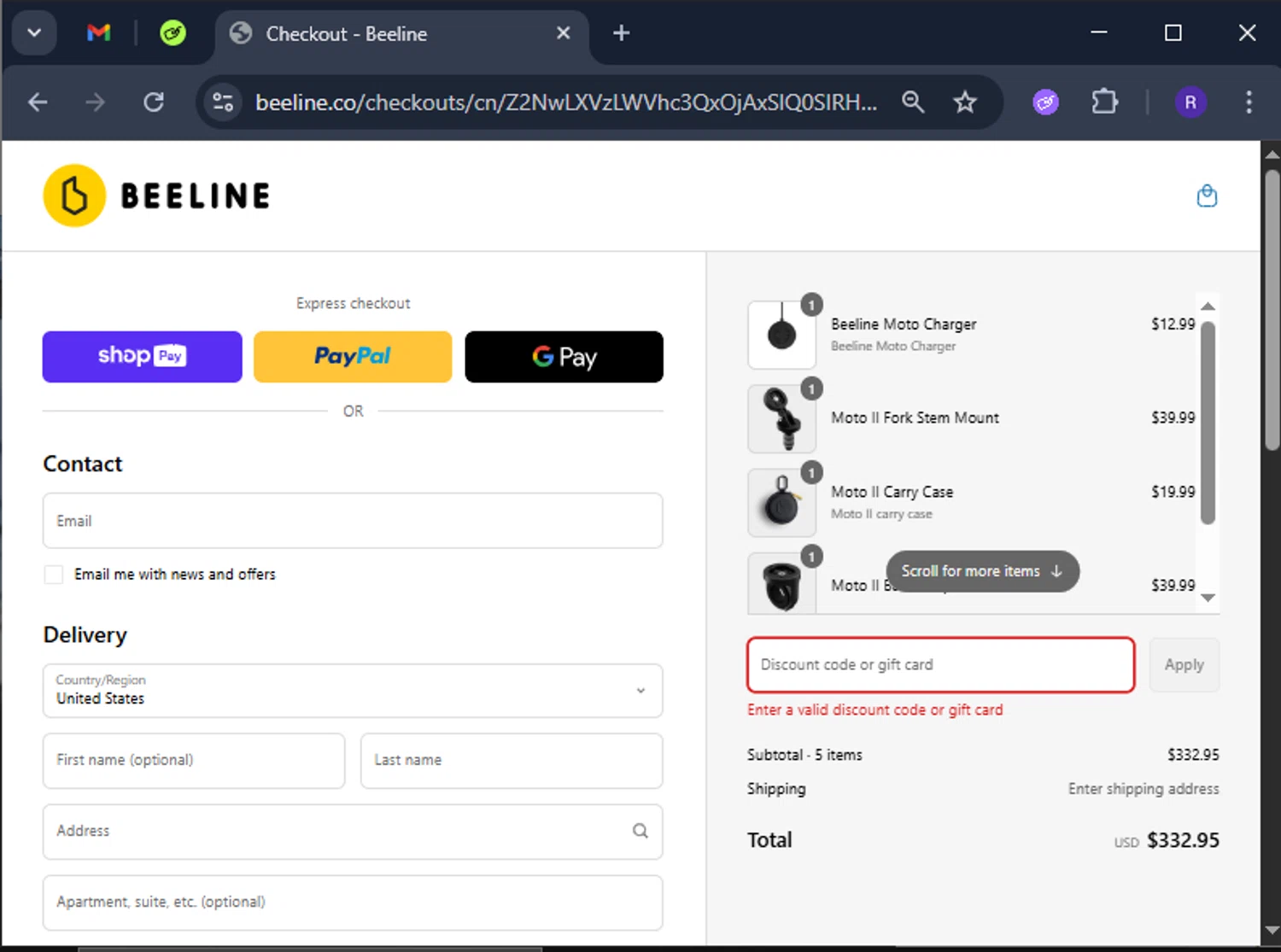
Task: Click the forward navigation arrow
Action: point(95,102)
